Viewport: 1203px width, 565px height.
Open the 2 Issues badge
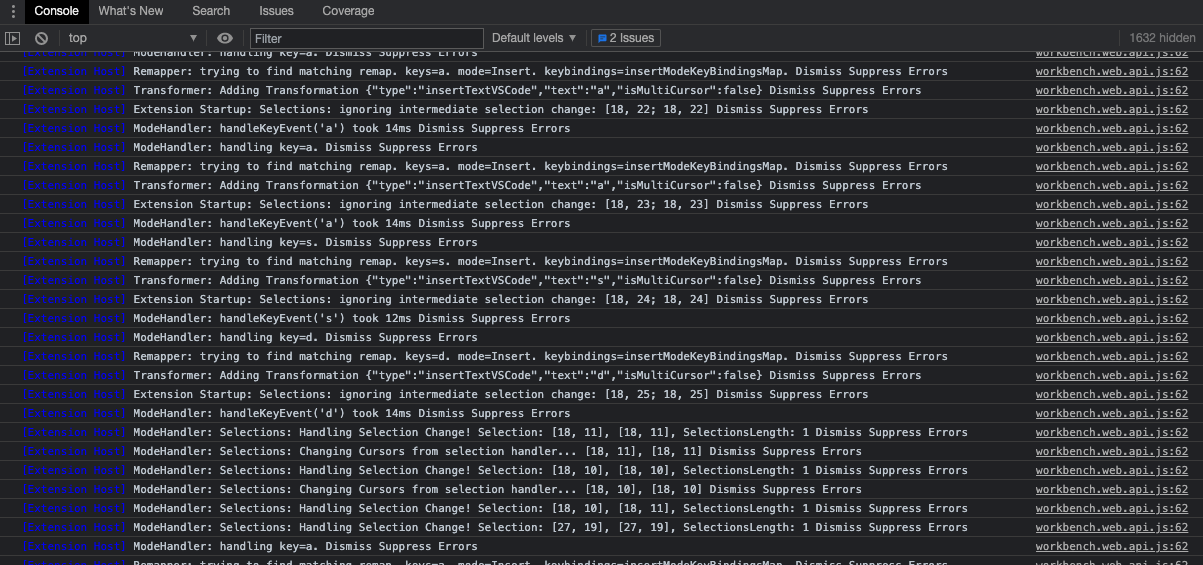click(x=625, y=38)
